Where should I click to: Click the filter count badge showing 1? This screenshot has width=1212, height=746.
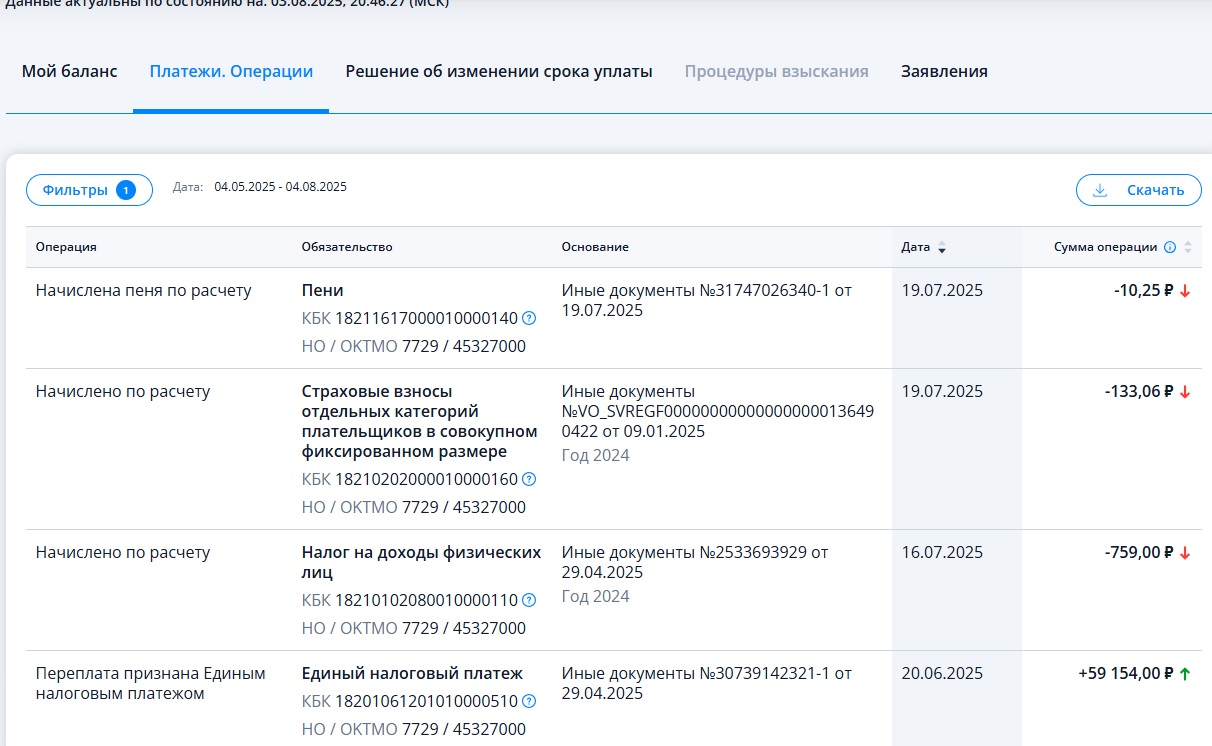[x=125, y=190]
